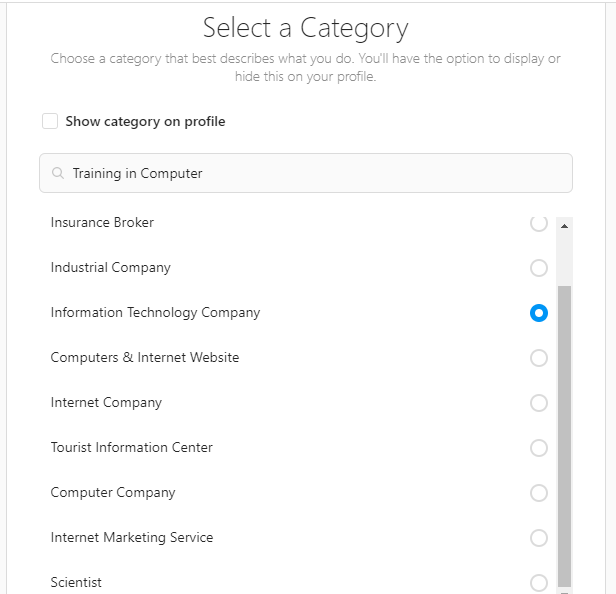The image size is (616, 594).
Task: Click the Insurance Broker list label
Action: pos(102,223)
